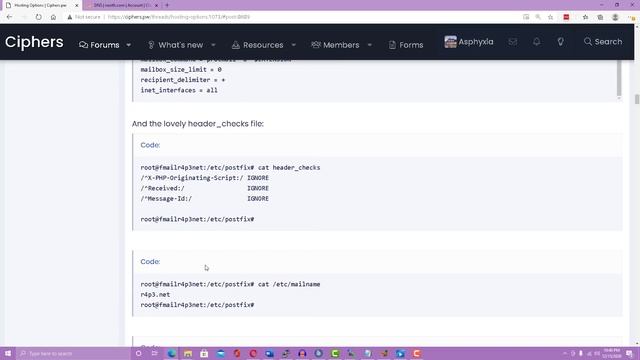
Task: Open a new browser tab
Action: click(167, 5)
